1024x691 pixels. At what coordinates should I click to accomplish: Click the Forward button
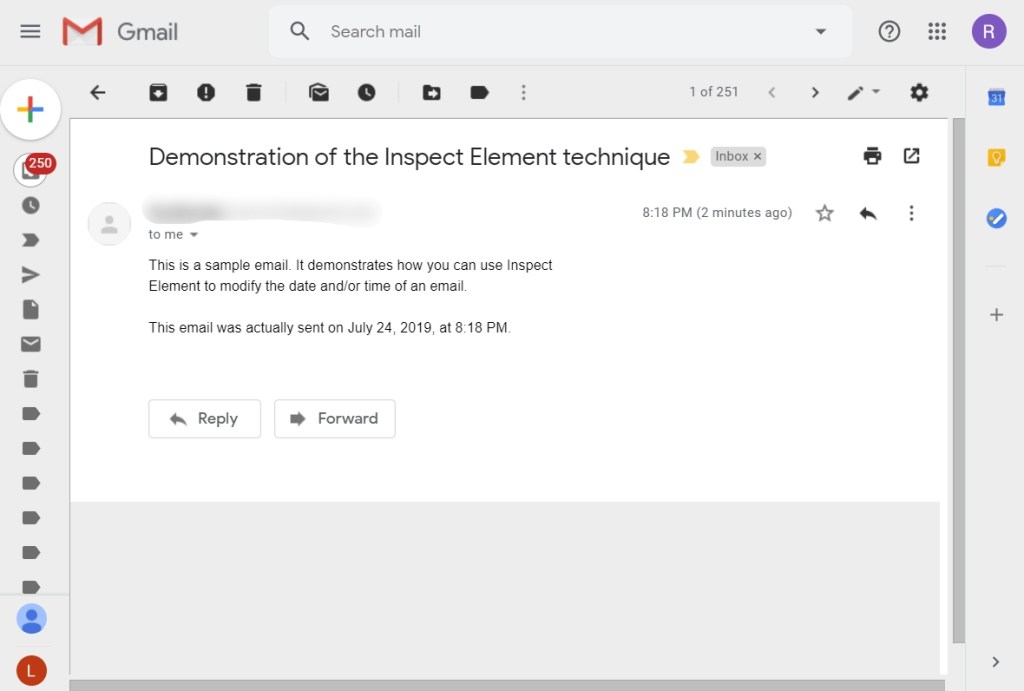pyautogui.click(x=335, y=419)
